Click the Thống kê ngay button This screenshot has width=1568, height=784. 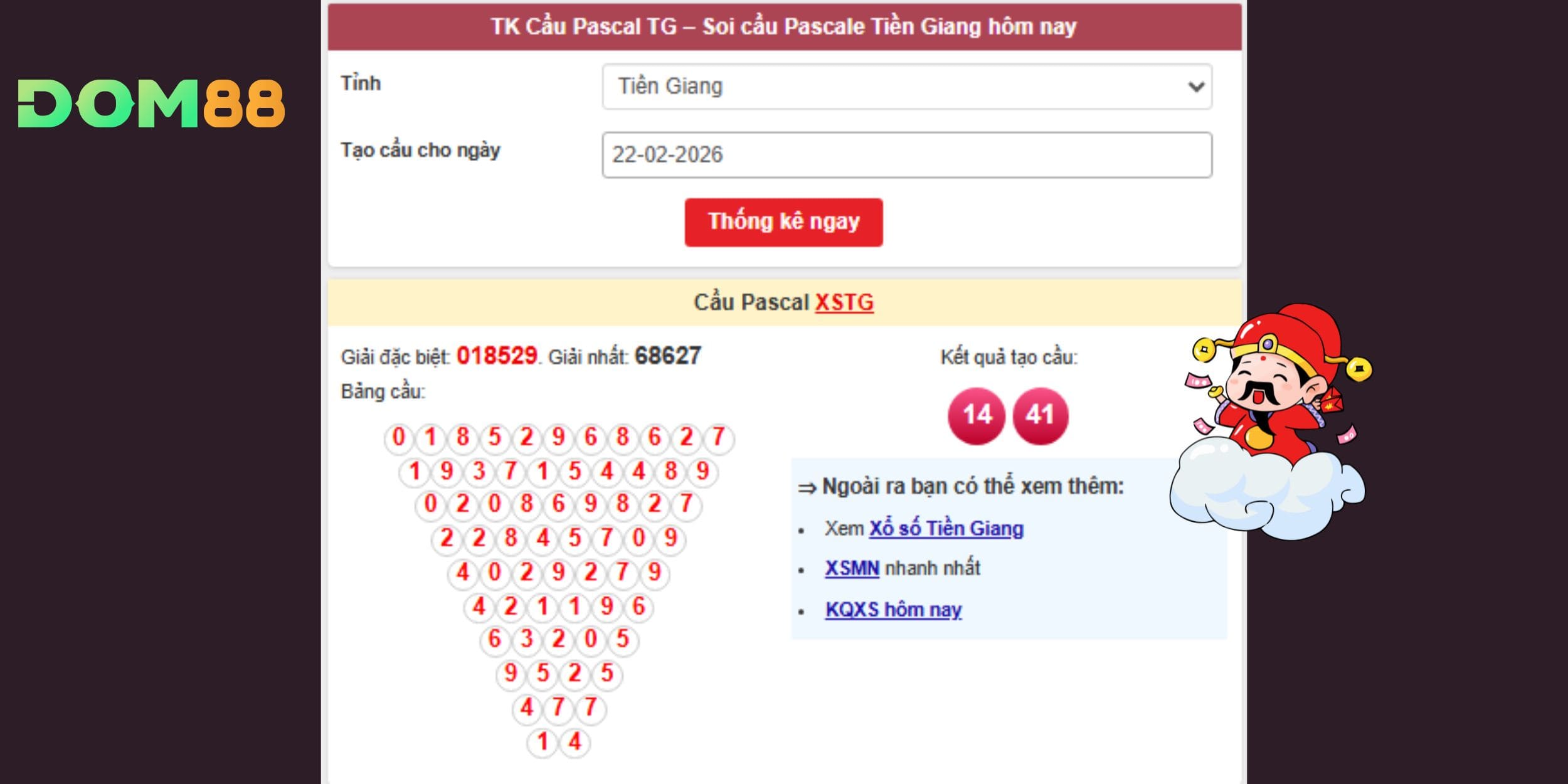coord(783,222)
